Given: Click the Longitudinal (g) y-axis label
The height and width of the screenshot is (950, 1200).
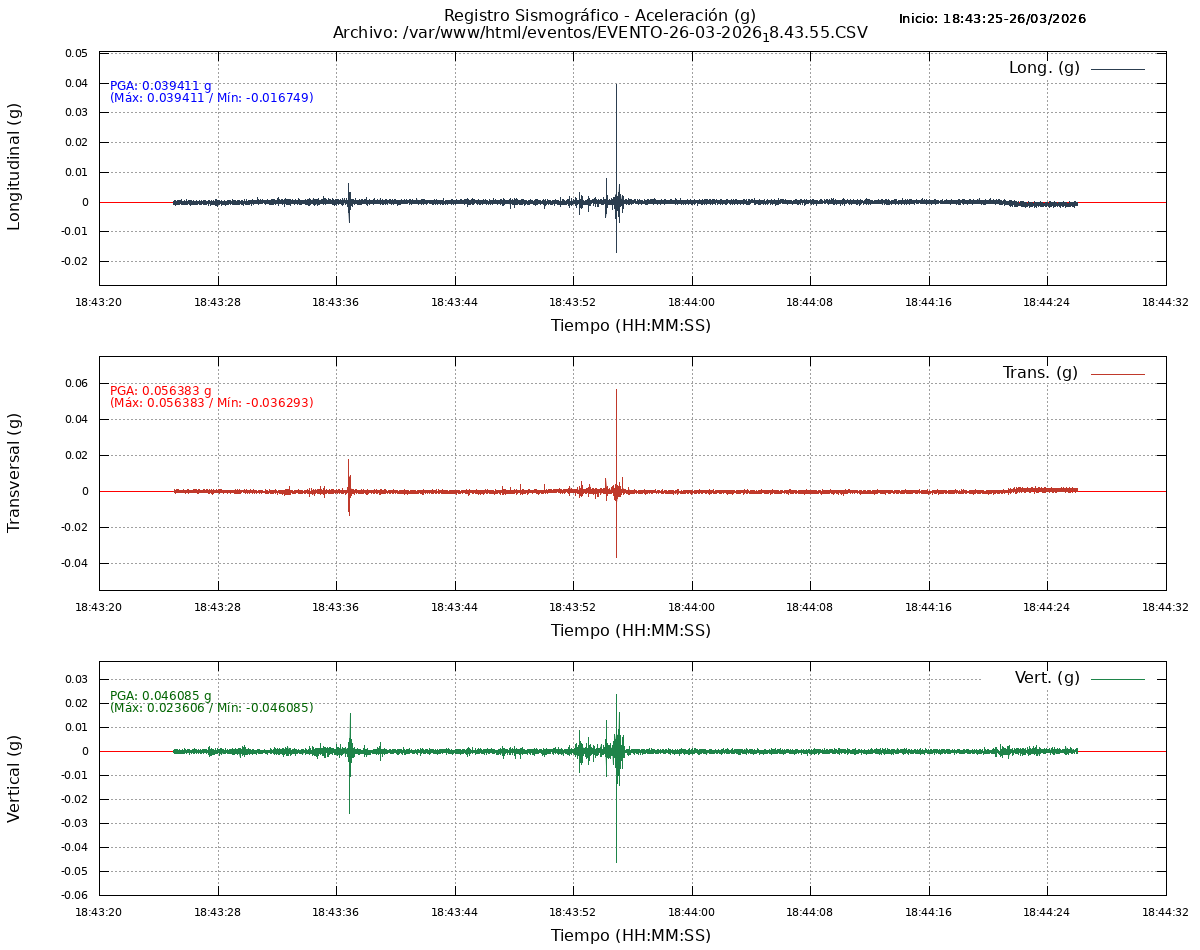Looking at the screenshot, I should (14, 166).
